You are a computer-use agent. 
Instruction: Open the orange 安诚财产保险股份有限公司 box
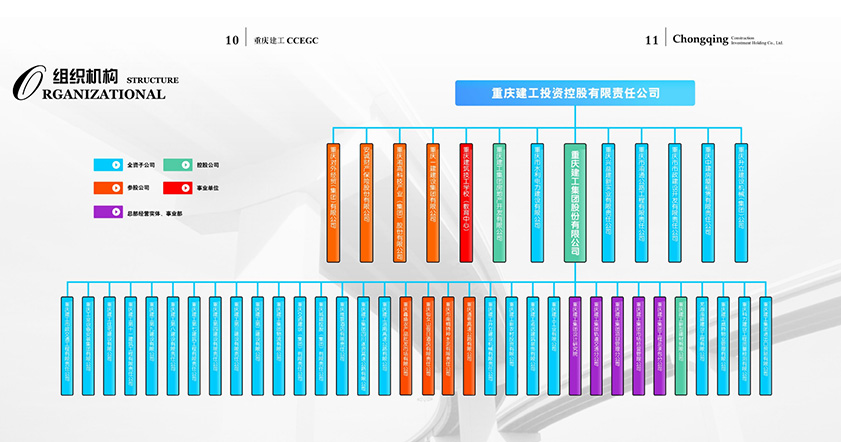tap(366, 203)
